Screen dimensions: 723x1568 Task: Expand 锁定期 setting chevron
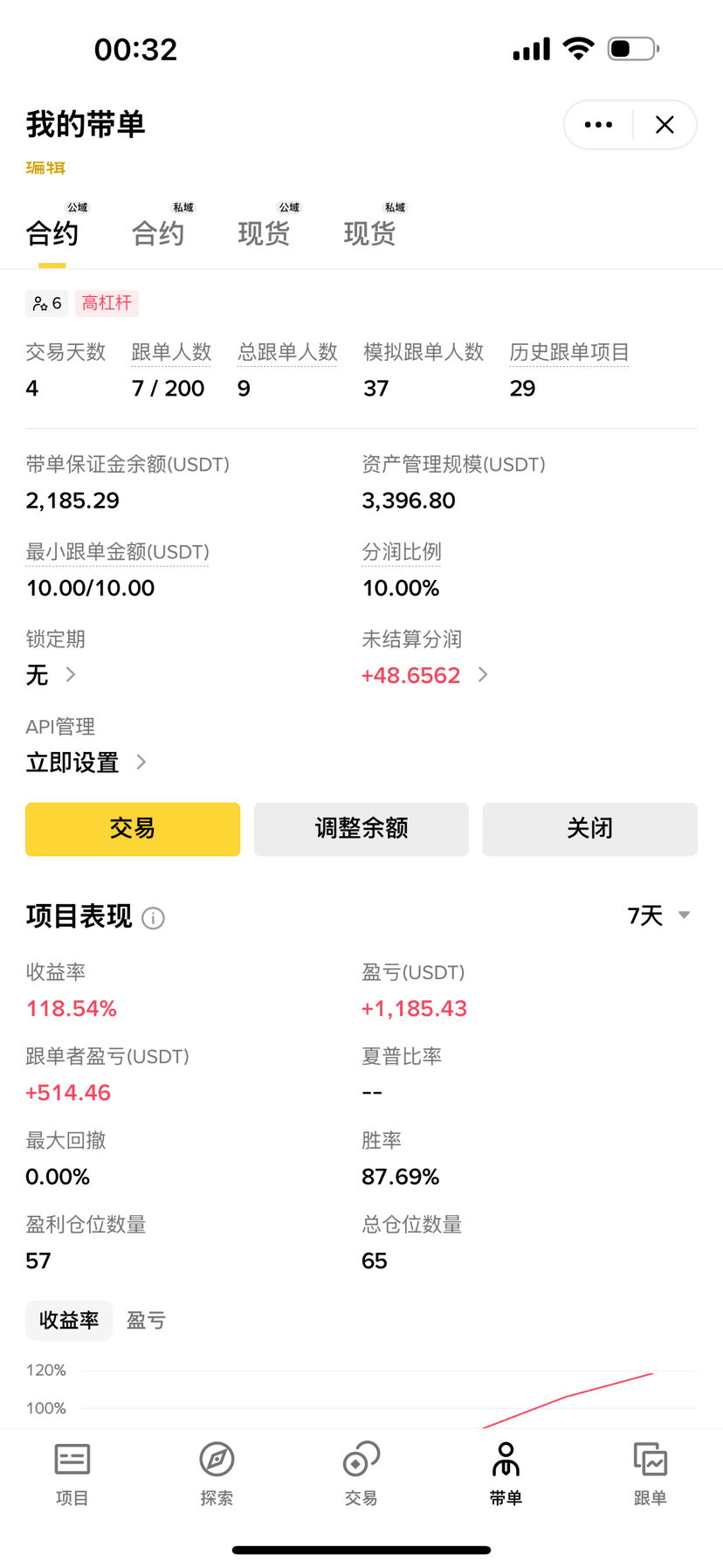pyautogui.click(x=71, y=674)
